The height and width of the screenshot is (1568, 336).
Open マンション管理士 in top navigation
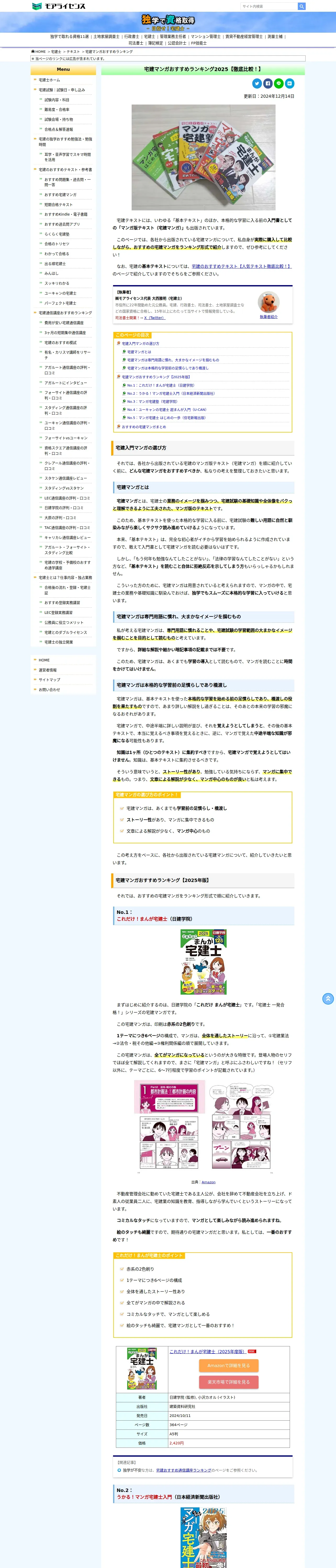tap(205, 37)
